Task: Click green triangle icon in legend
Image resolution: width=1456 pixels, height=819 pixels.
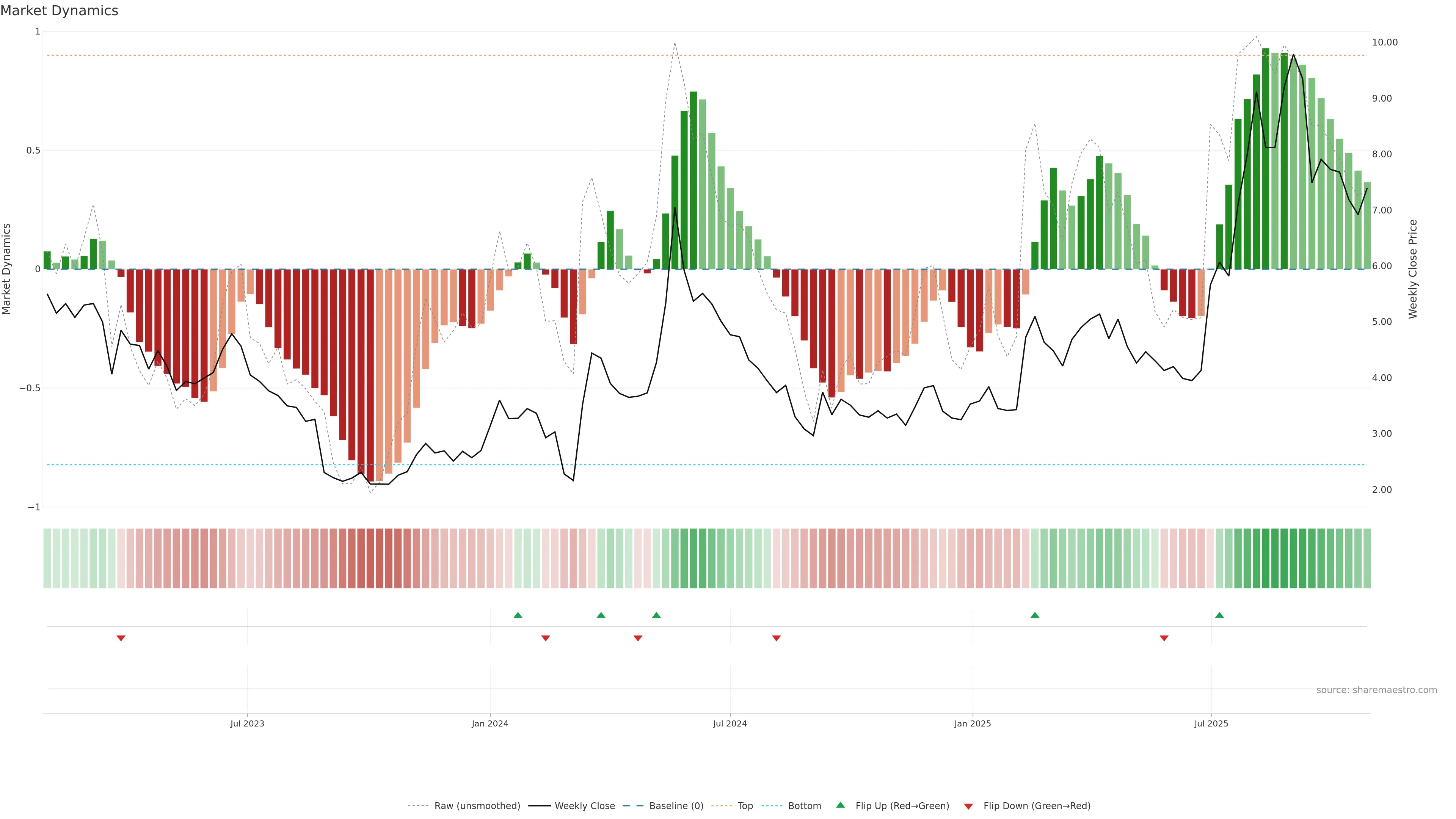Action: pos(841,805)
